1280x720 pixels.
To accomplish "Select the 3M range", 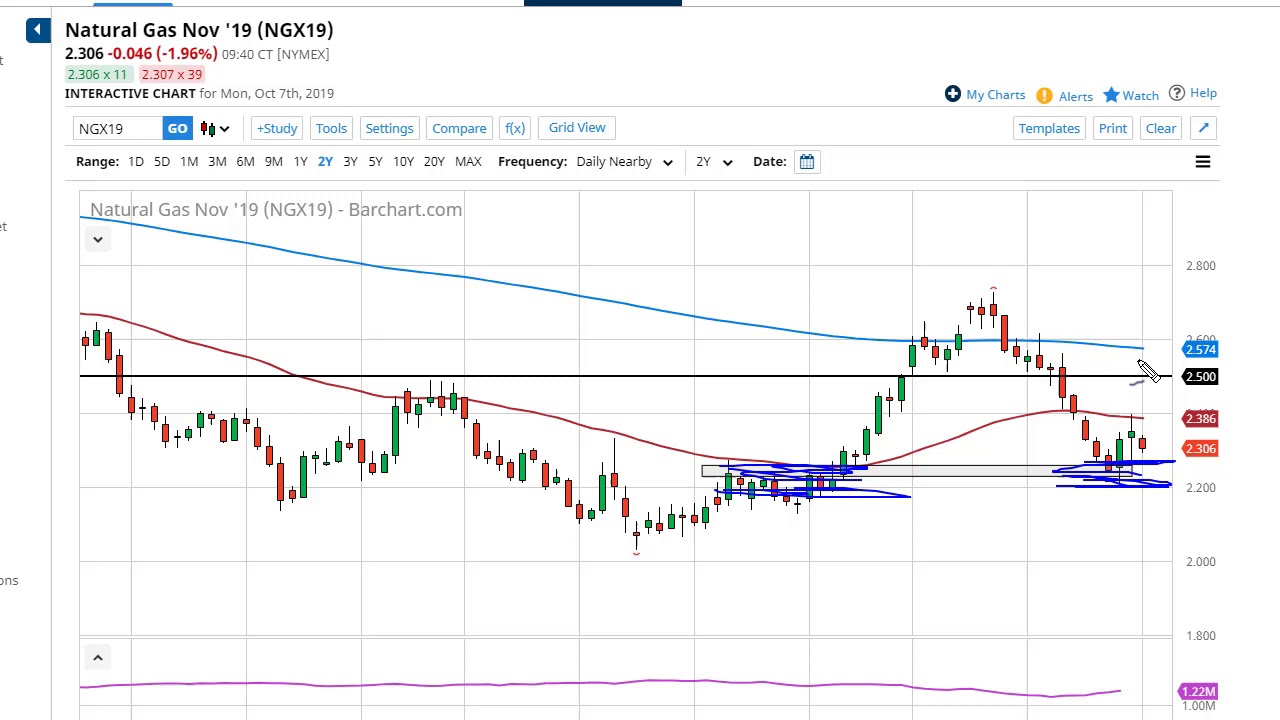I will 217,162.
